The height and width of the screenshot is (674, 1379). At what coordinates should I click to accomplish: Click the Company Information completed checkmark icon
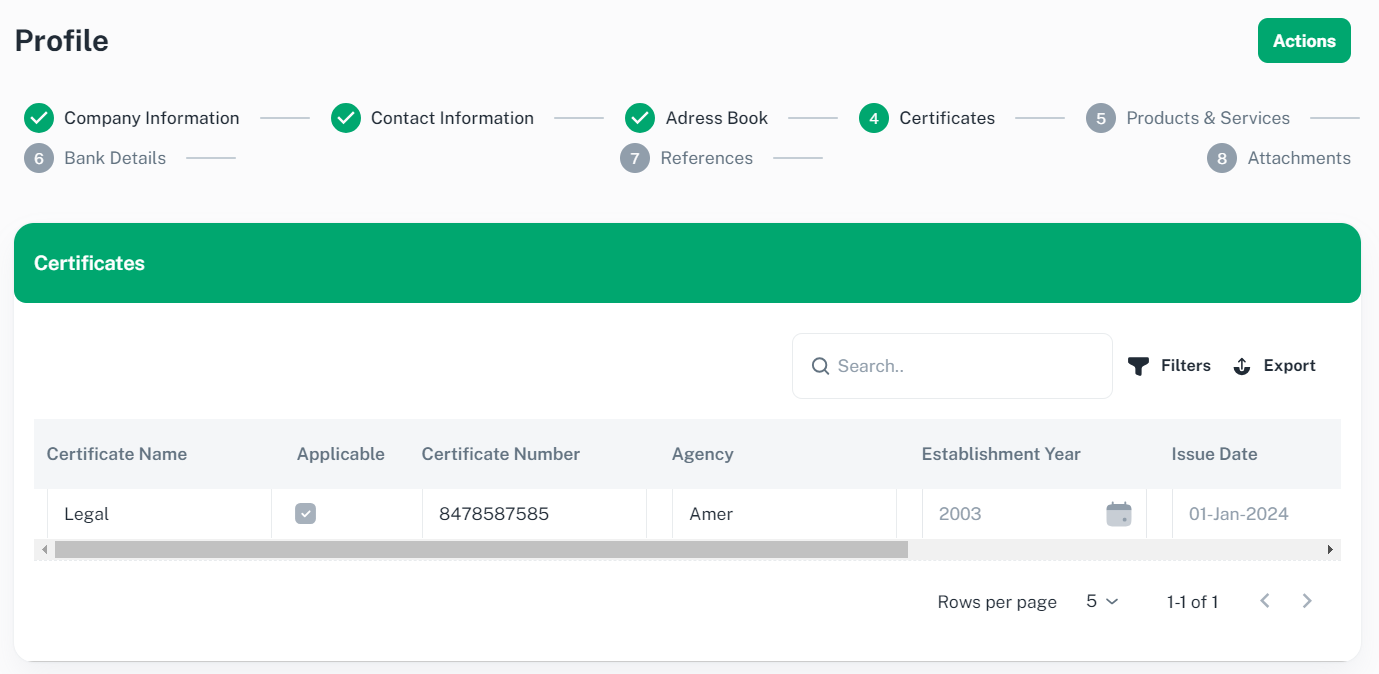[39, 118]
